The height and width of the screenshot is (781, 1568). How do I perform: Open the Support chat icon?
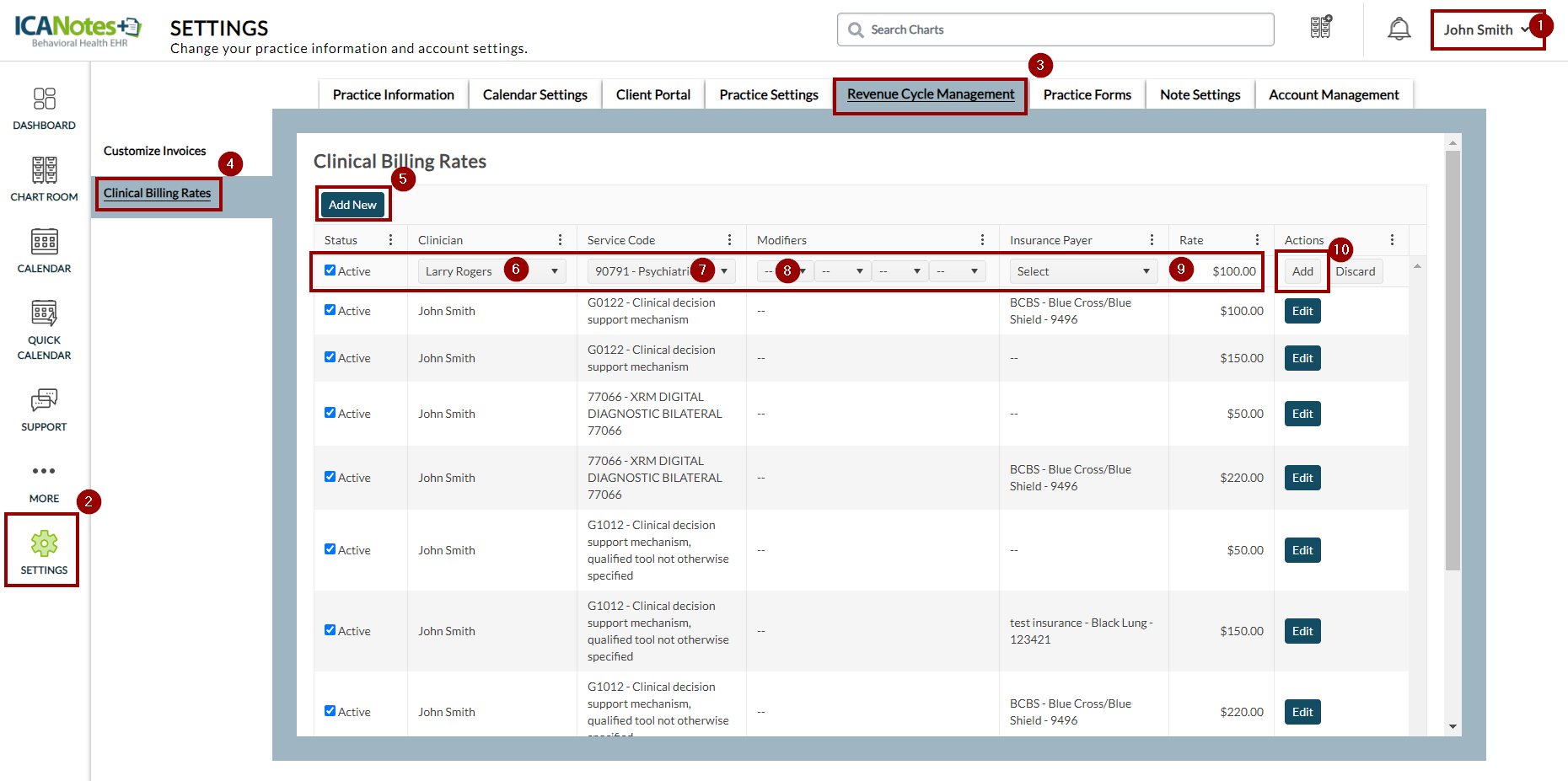44,400
